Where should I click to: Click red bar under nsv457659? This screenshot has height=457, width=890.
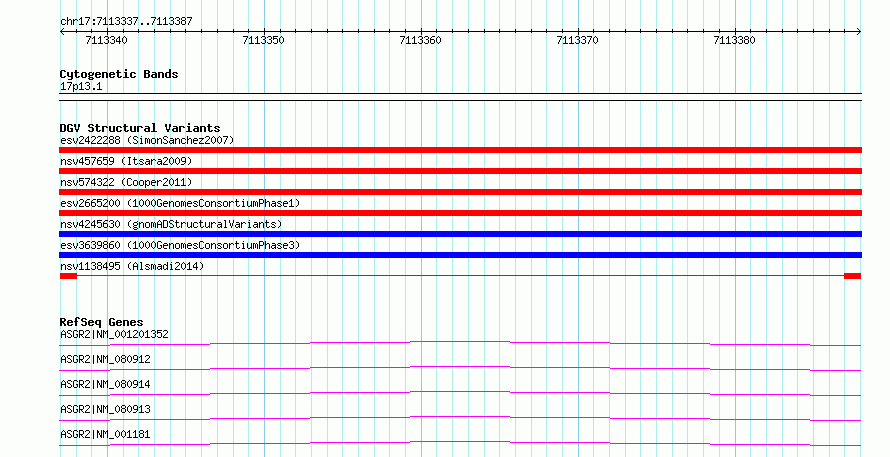coord(460,171)
